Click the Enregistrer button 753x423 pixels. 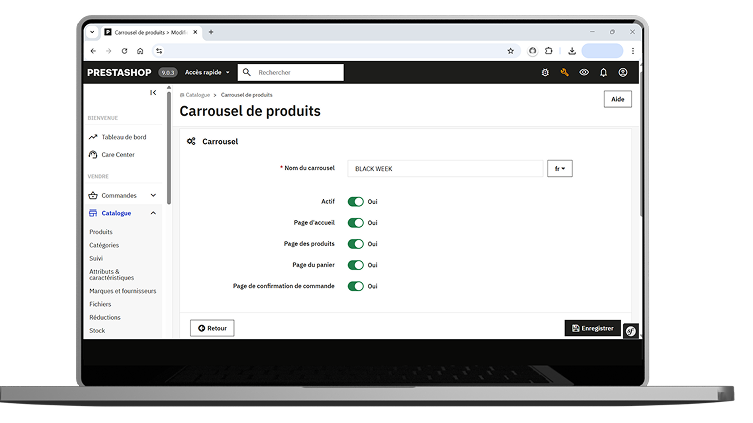593,328
